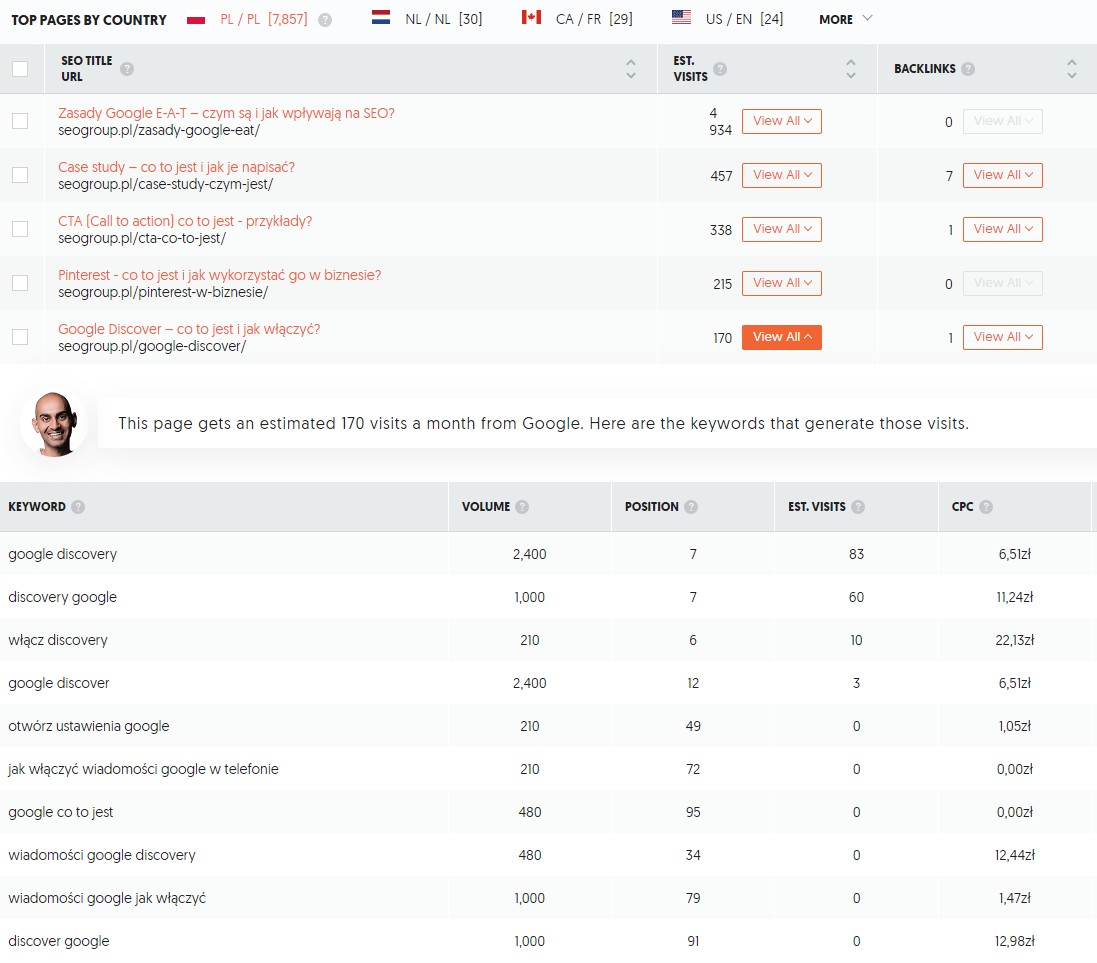Switch to the NL / NL country tab
The image size is (1097, 963).
(444, 19)
